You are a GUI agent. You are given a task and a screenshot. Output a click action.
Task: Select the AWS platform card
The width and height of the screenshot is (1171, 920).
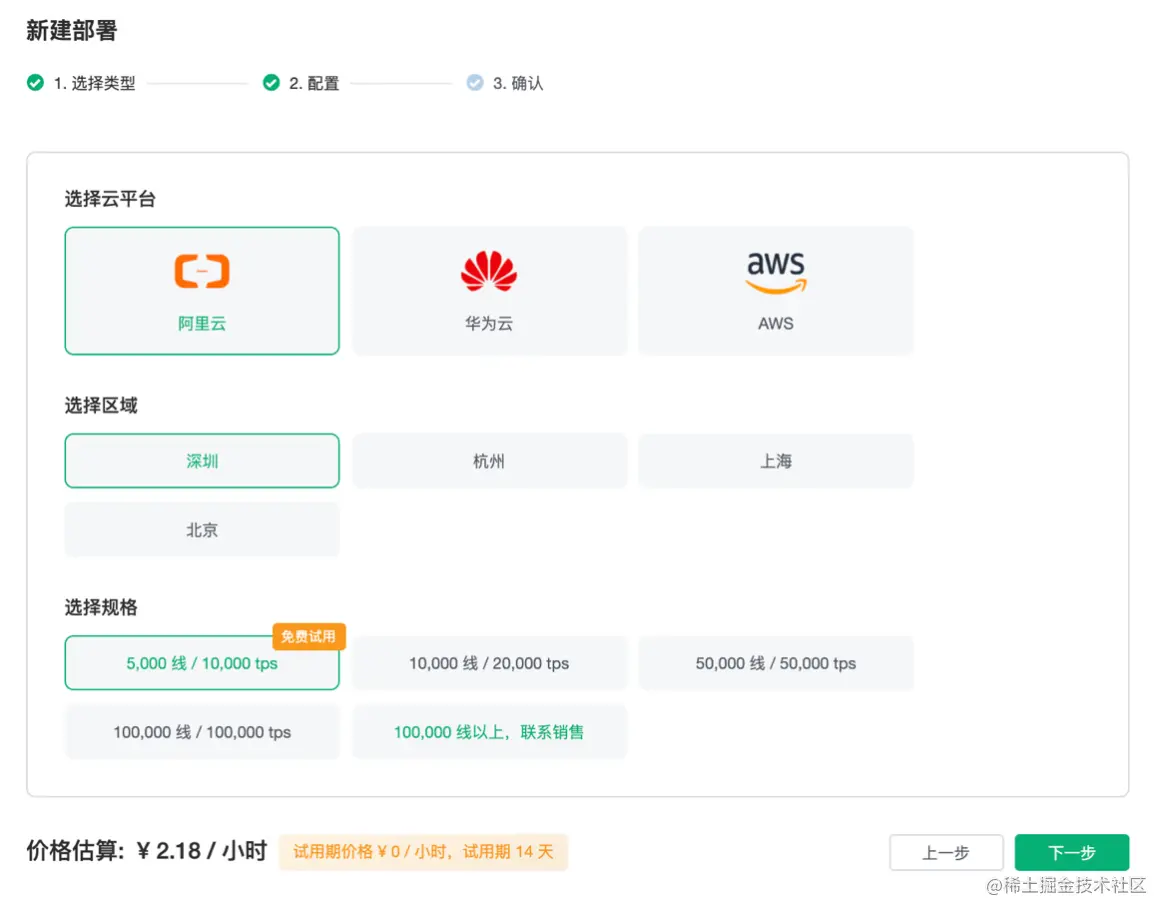click(776, 290)
